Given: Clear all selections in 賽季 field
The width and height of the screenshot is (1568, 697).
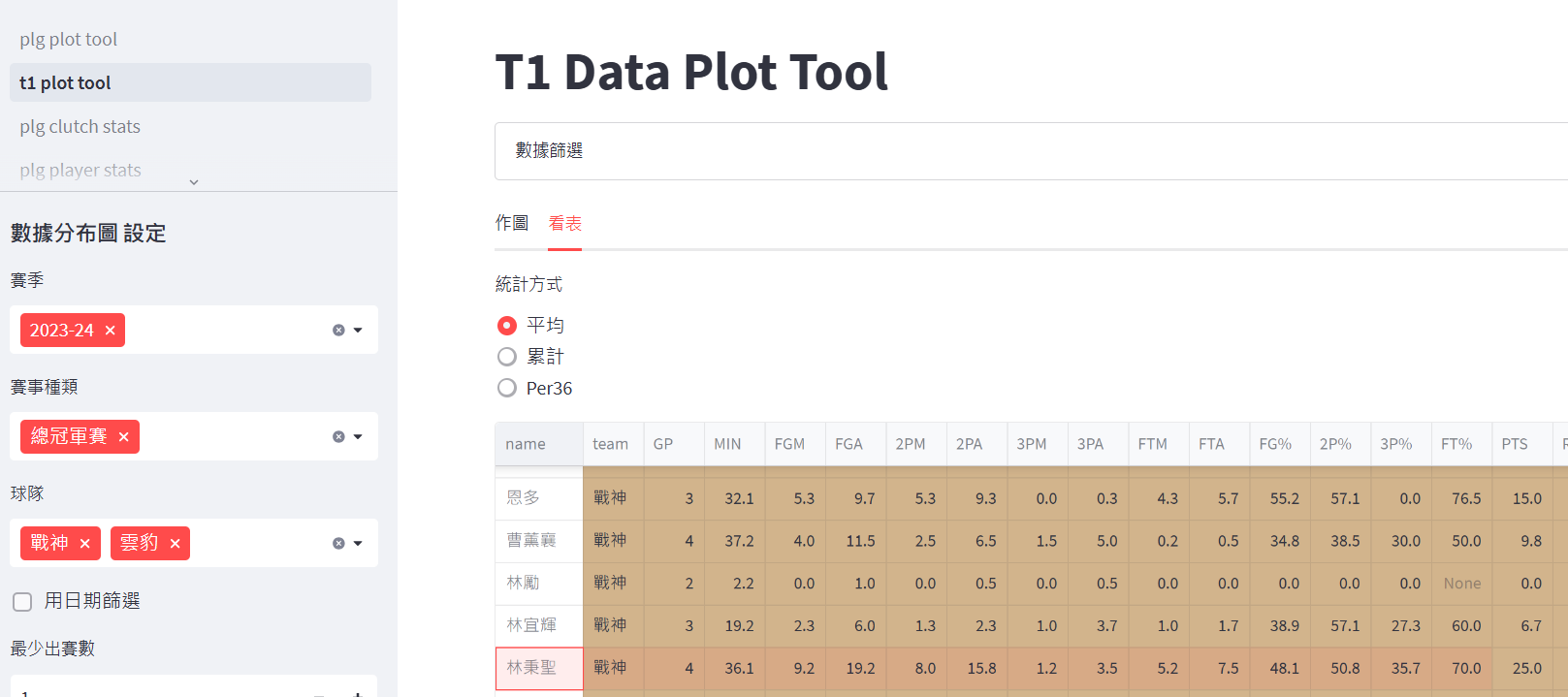Looking at the screenshot, I should (338, 331).
